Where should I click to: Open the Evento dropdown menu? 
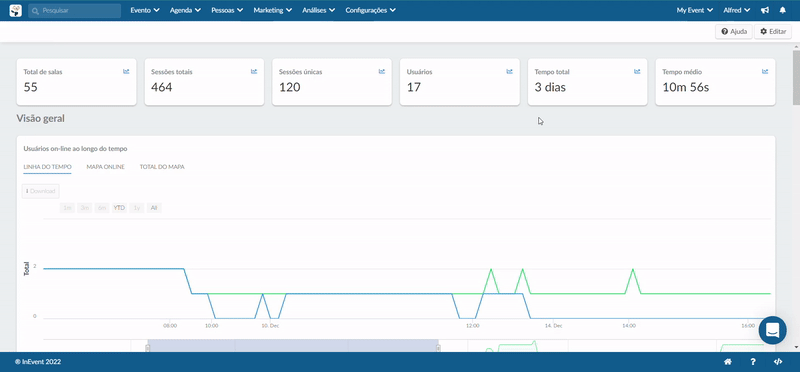[145, 10]
